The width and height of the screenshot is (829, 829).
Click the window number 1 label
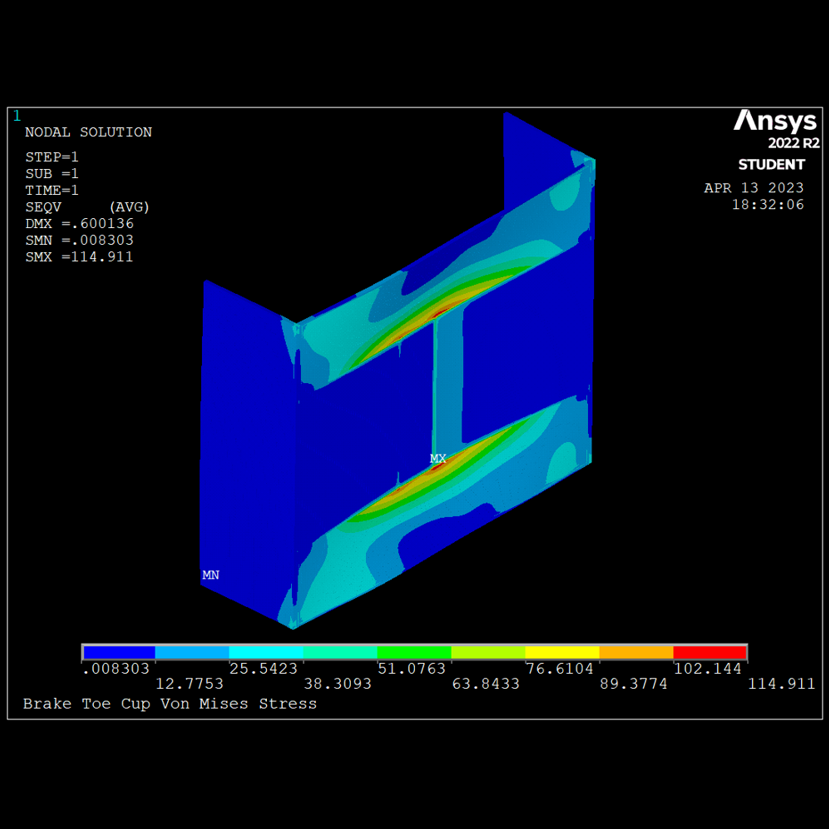coord(17,116)
